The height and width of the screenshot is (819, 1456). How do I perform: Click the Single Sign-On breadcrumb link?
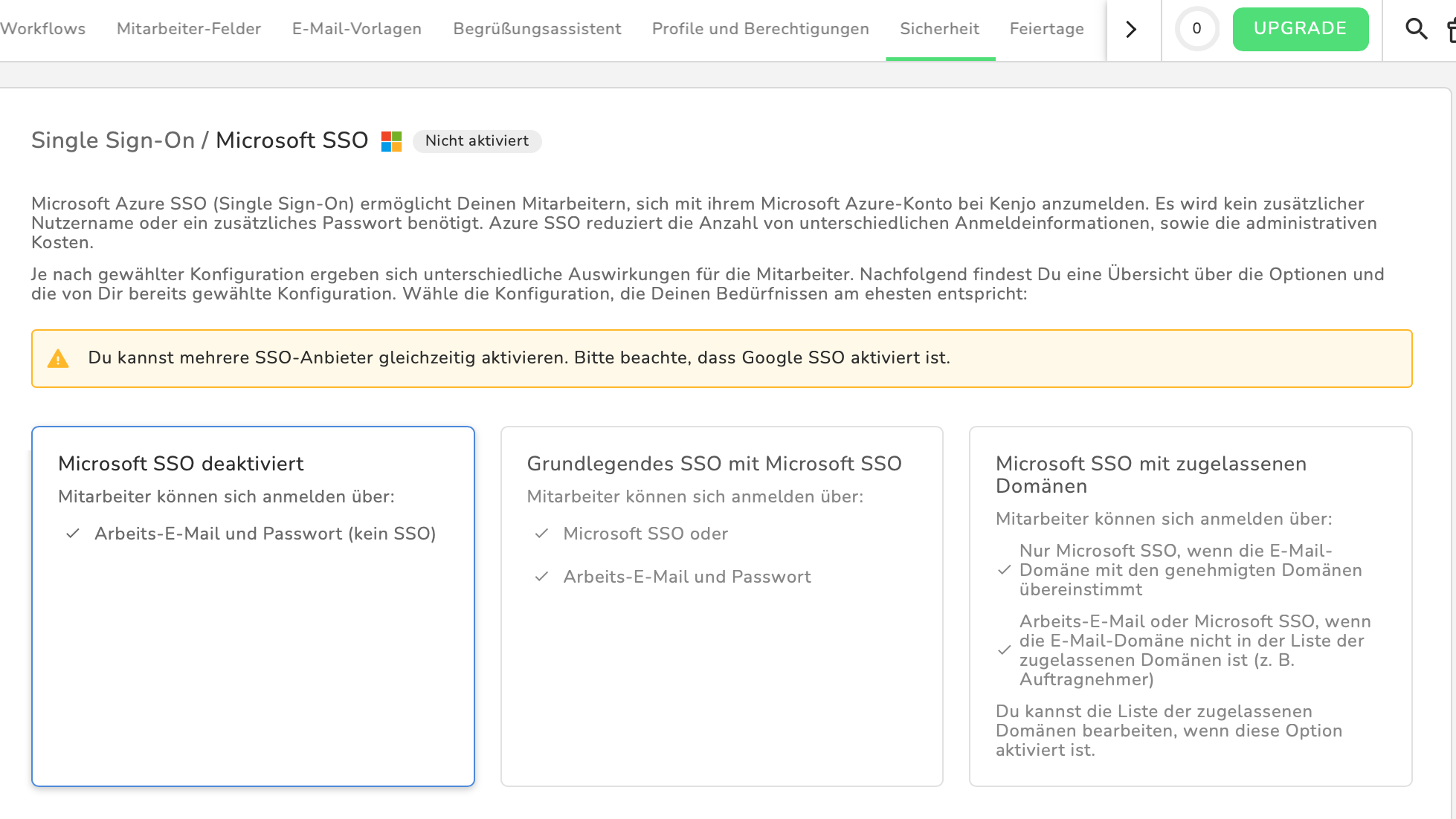point(112,140)
